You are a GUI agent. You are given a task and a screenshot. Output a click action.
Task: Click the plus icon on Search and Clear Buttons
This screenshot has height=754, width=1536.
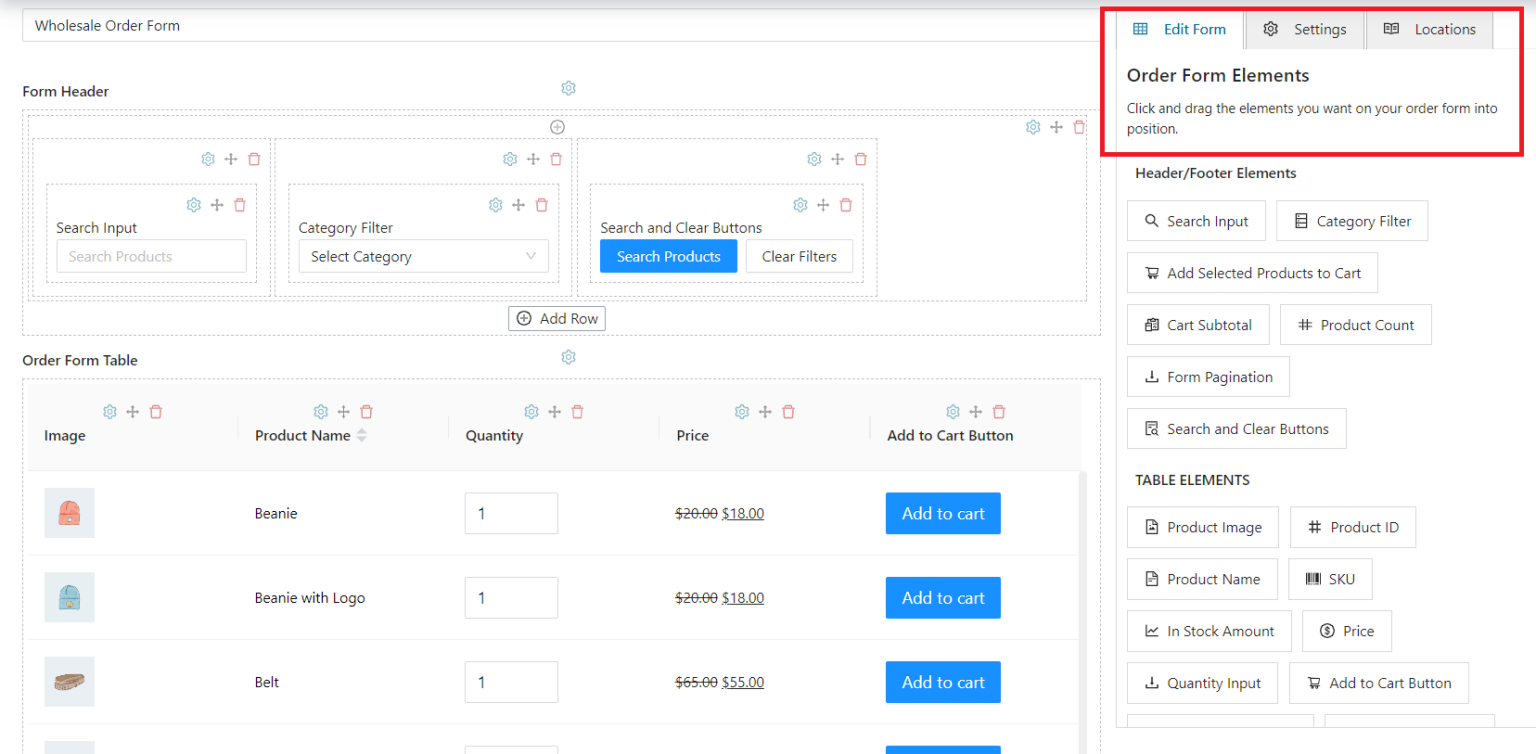[822, 204]
